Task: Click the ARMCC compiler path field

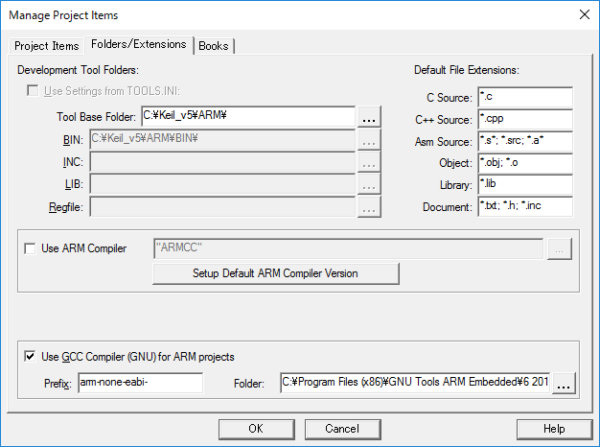Action: click(x=348, y=248)
